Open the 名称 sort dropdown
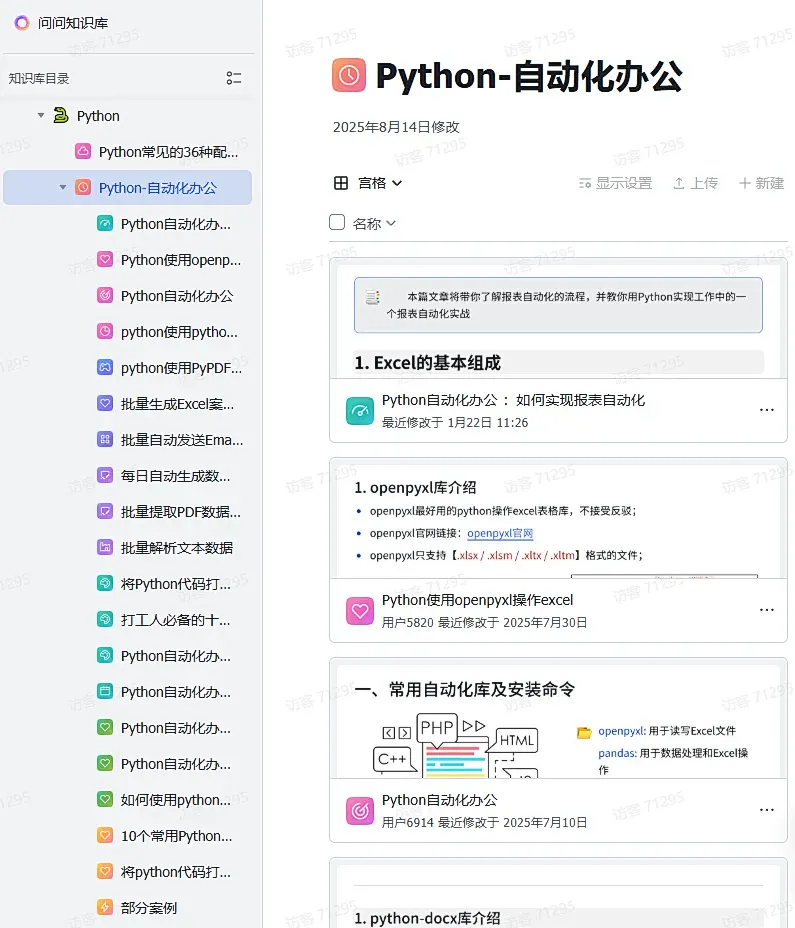 tap(374, 224)
